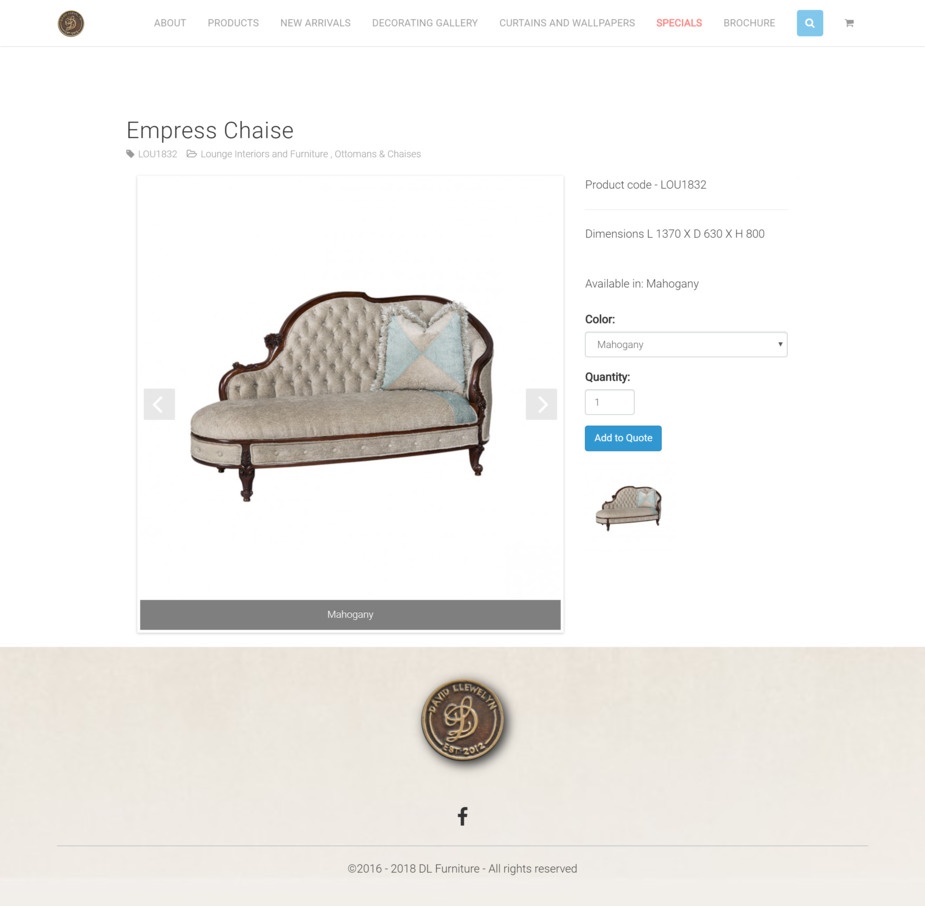Viewport: 925px width, 906px height.
Task: Open the Color dropdown showing Mahogany
Action: (686, 344)
